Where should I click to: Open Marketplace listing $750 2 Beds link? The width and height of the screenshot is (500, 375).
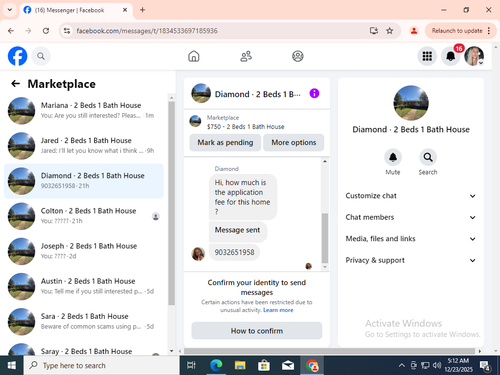pyautogui.click(x=246, y=127)
